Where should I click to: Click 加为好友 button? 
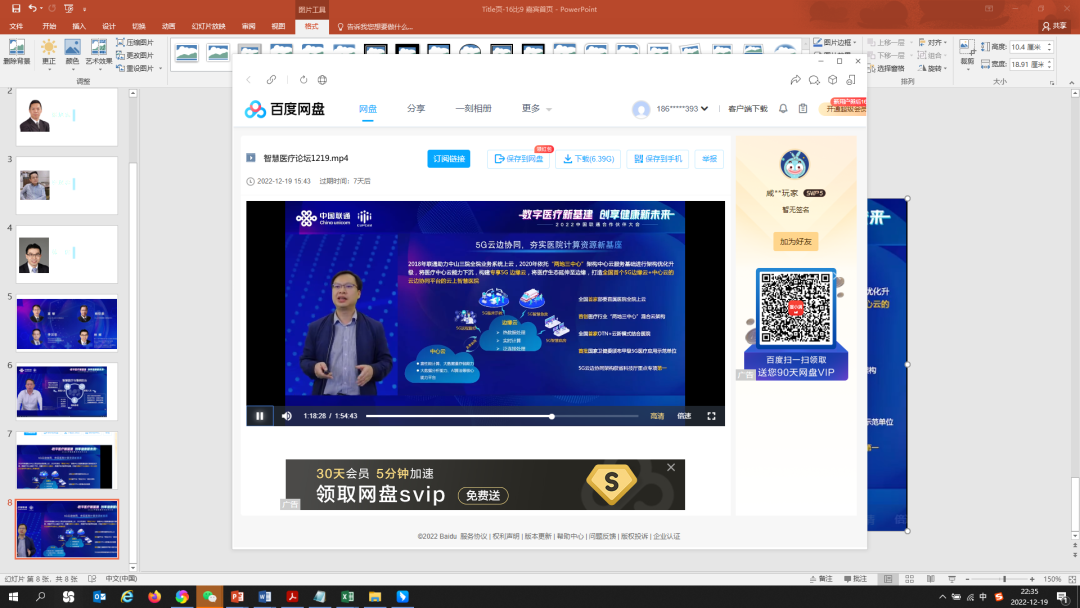click(796, 242)
